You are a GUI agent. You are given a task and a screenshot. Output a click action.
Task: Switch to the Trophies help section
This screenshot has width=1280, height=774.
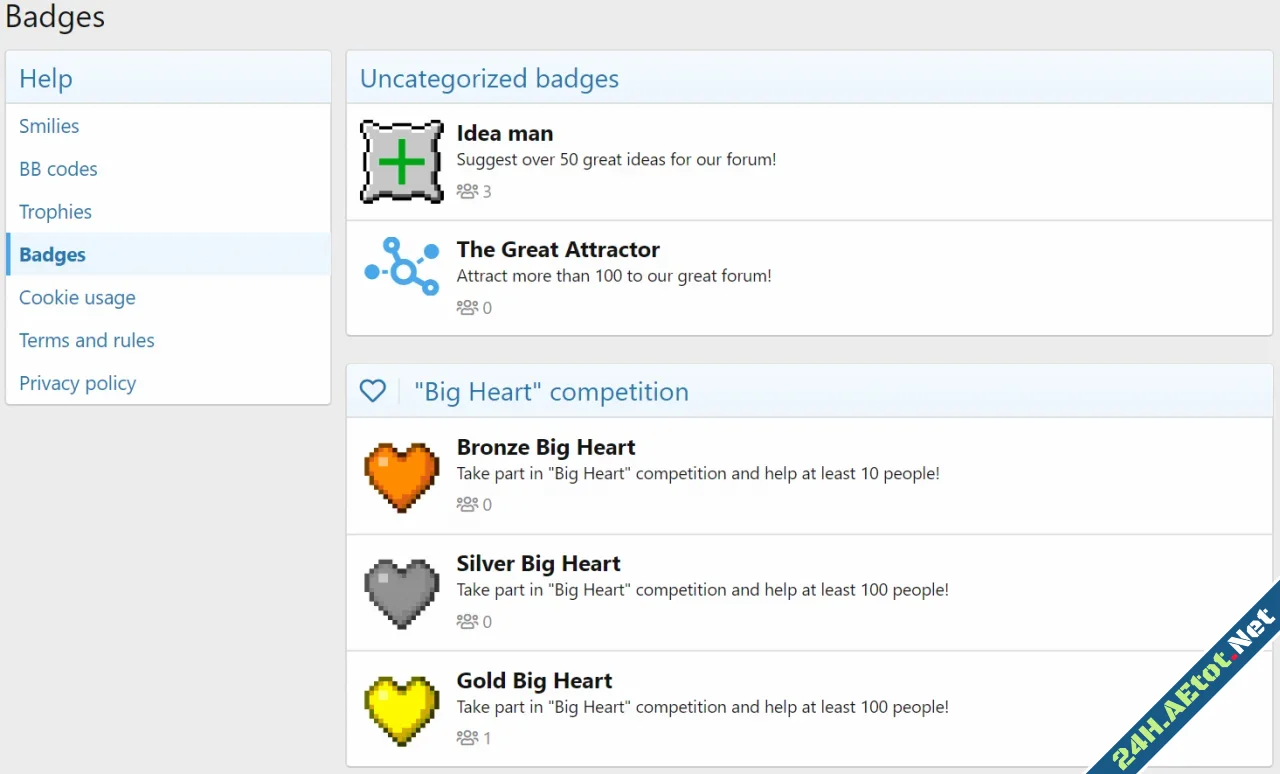(x=55, y=211)
